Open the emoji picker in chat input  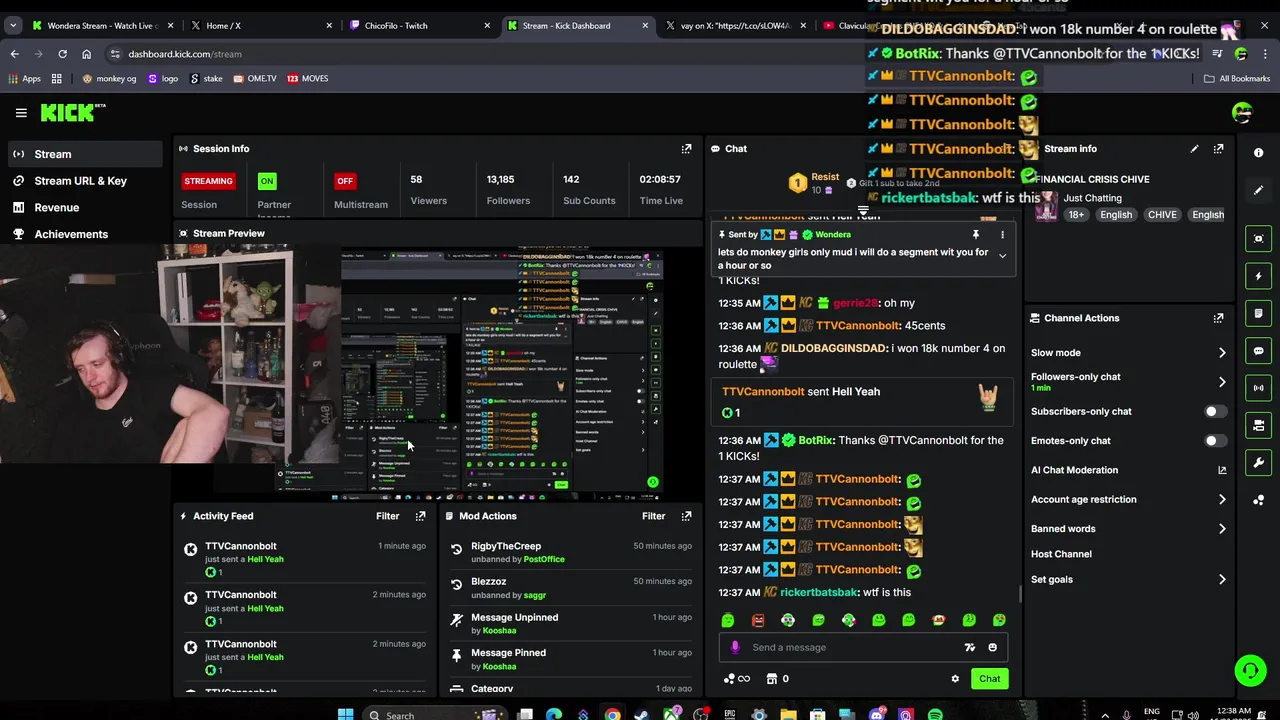[x=992, y=647]
